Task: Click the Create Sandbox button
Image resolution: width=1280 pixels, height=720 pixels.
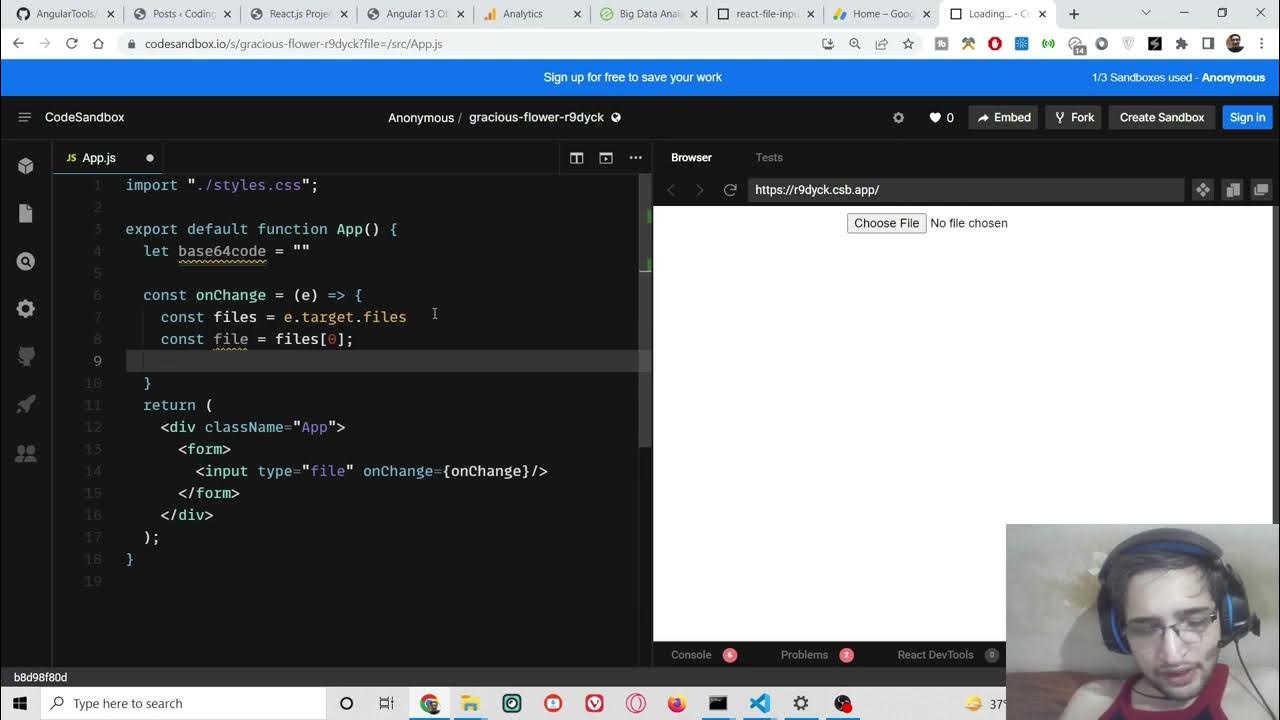Action: [1161, 117]
